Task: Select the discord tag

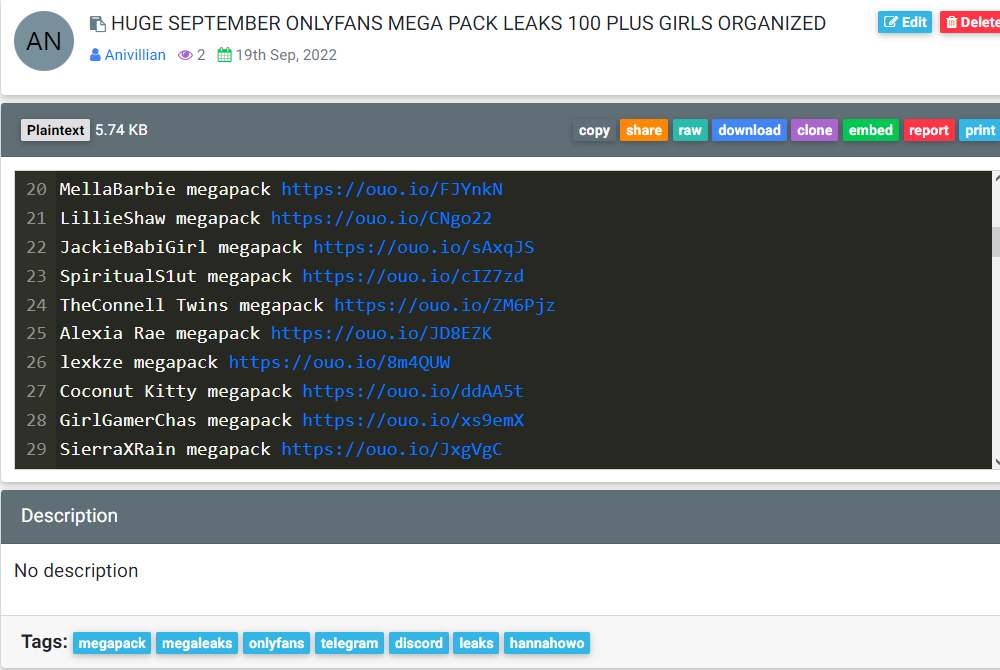Action: [419, 643]
